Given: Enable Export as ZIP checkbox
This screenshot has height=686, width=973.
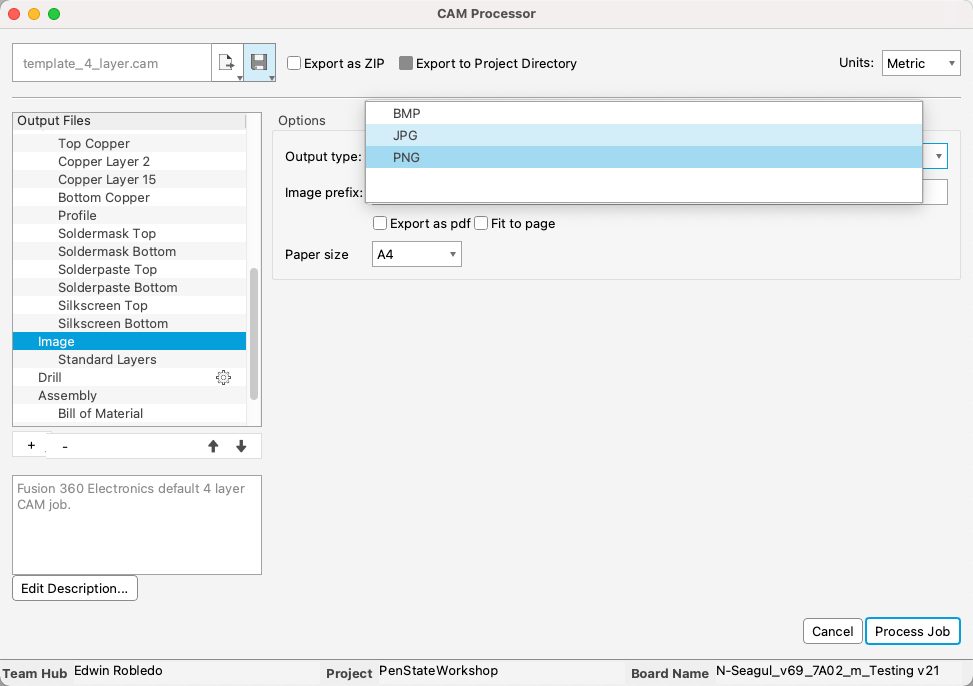Looking at the screenshot, I should click(x=294, y=63).
